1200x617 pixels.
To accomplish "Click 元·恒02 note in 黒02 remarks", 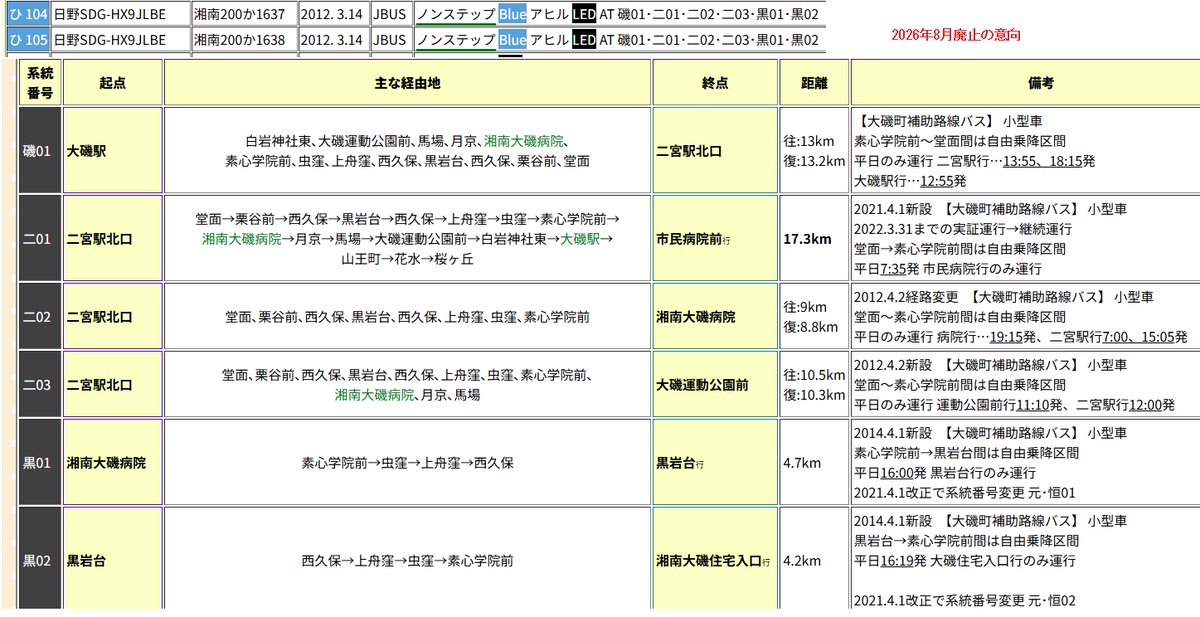I will coord(1053,600).
